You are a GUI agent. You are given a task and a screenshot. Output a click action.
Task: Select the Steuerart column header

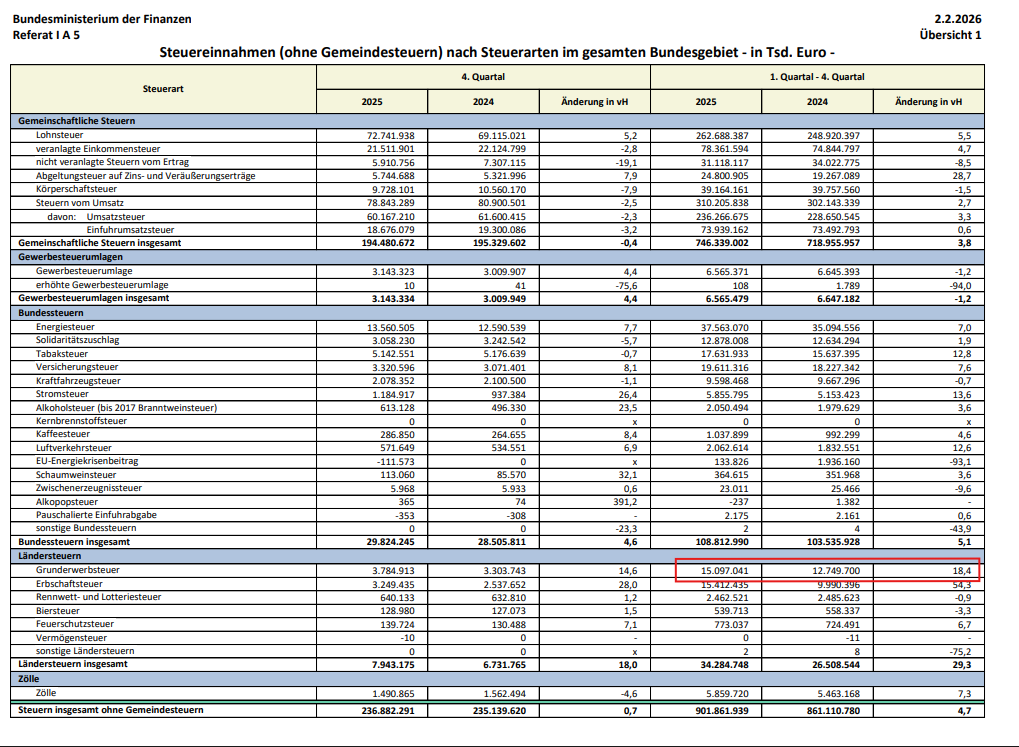[x=163, y=89]
